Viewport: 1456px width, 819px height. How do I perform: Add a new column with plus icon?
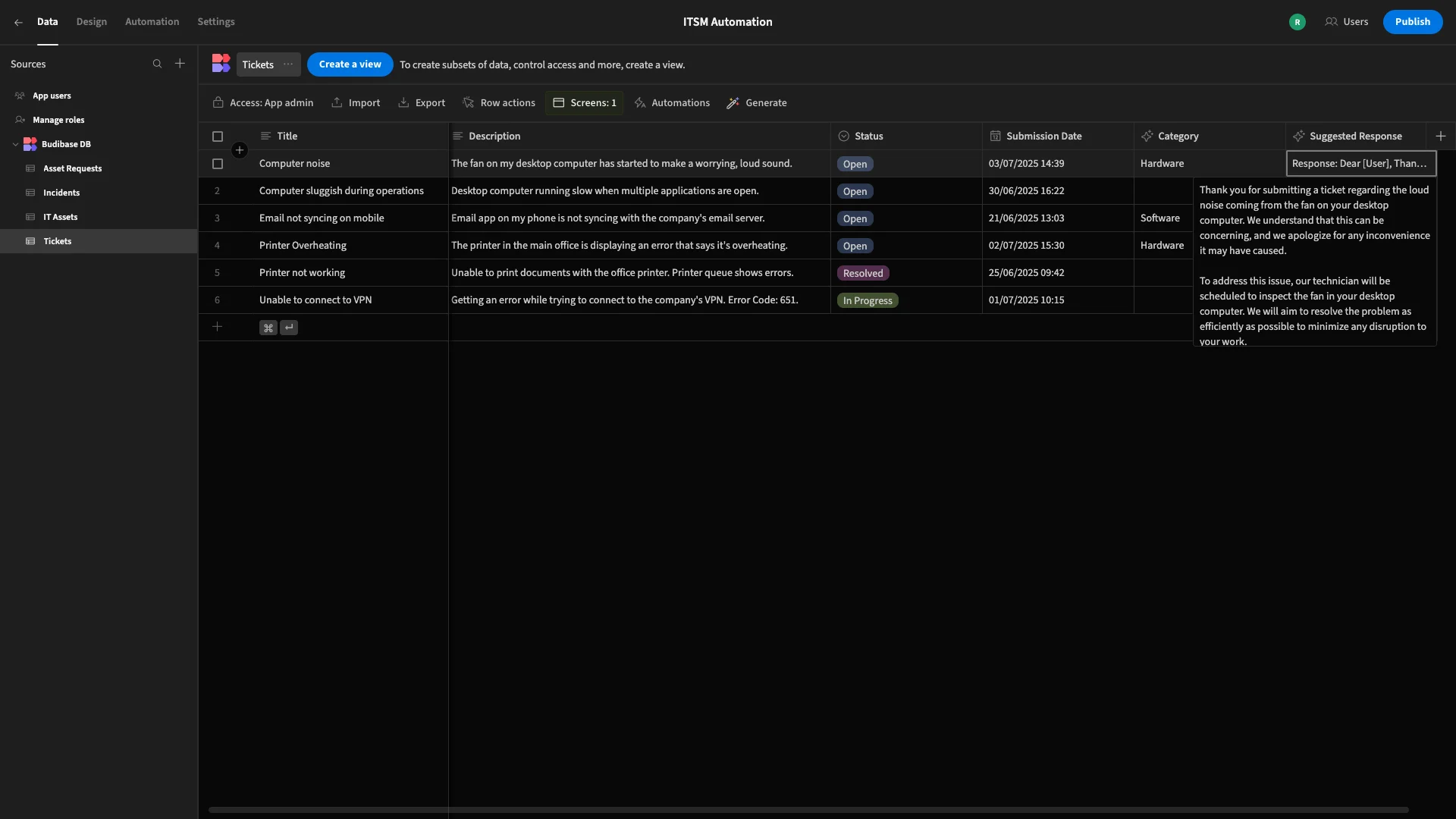tap(1441, 136)
